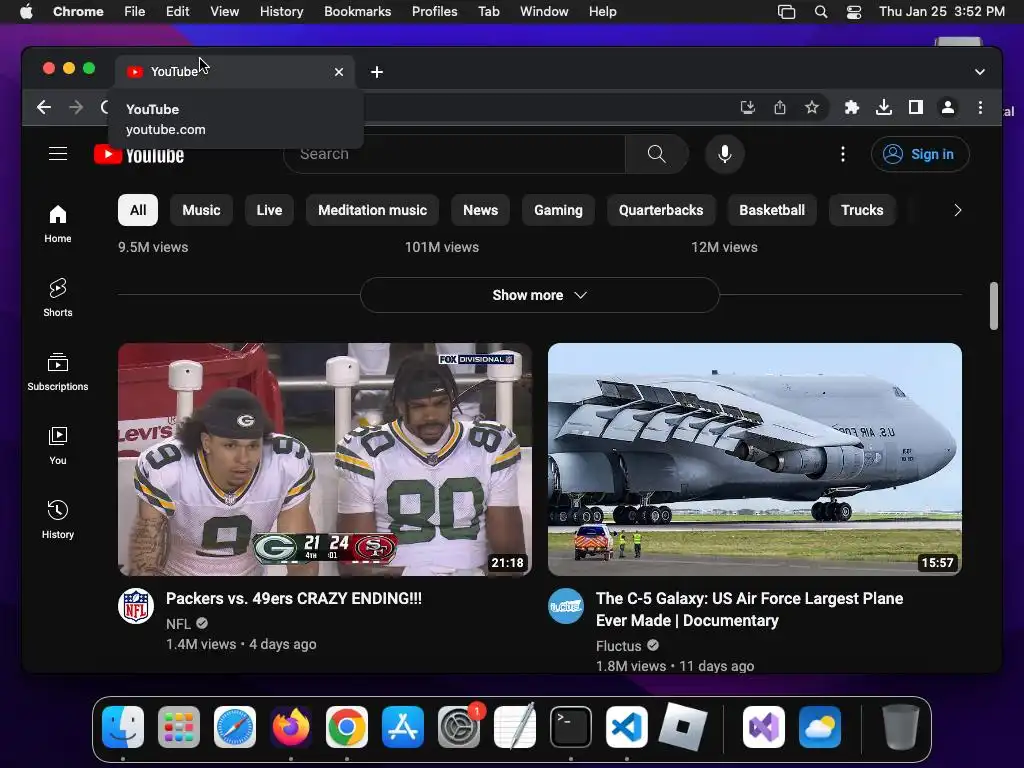Screen dimensions: 1024x768
Task: Open Firefox in the Dock
Action: pyautogui.click(x=291, y=727)
